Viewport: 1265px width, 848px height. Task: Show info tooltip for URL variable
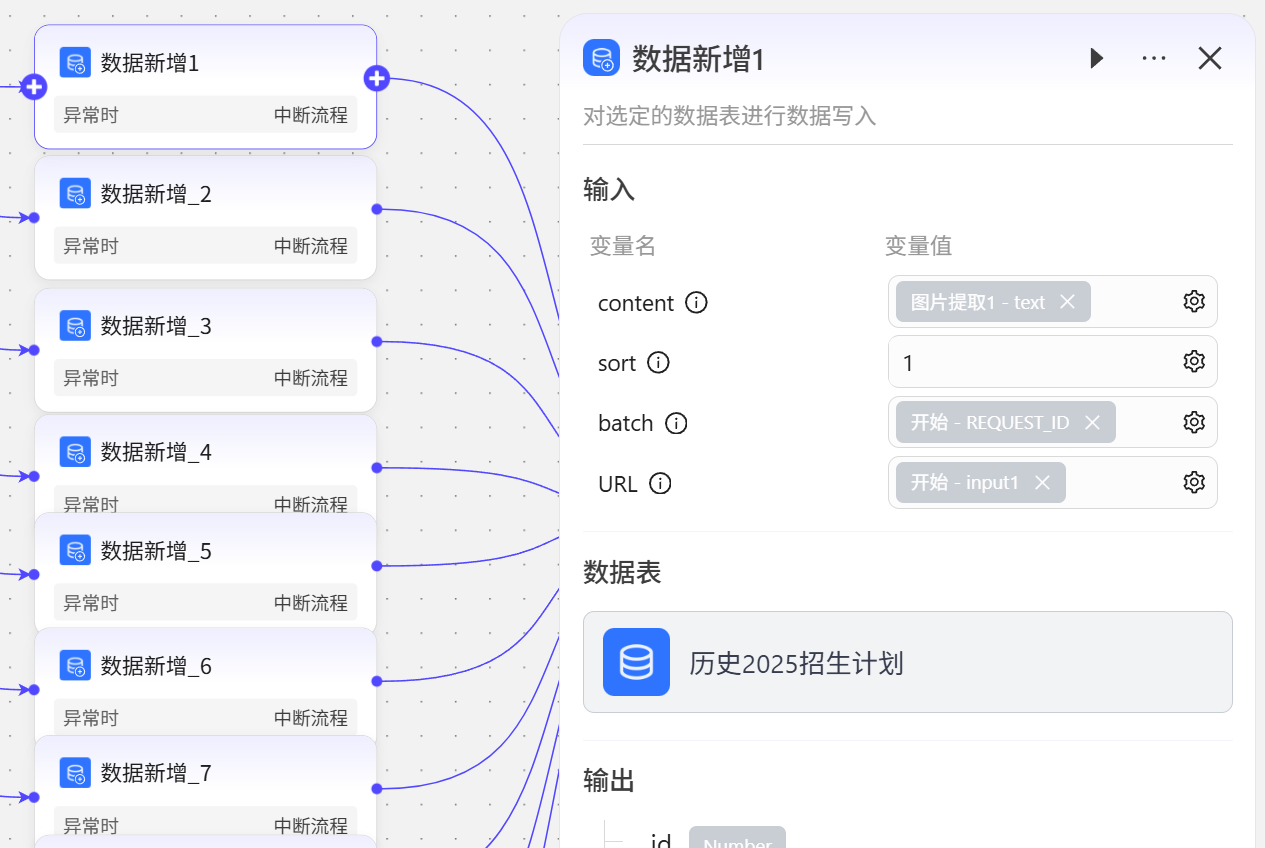point(660,484)
